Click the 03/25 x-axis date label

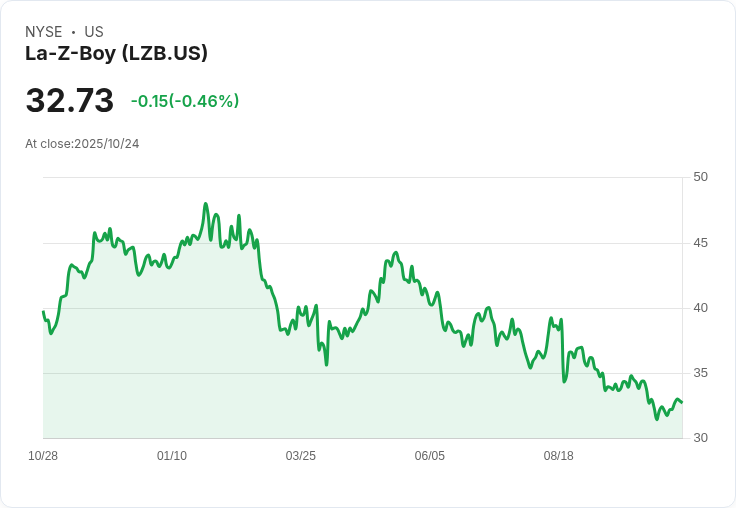(x=300, y=456)
